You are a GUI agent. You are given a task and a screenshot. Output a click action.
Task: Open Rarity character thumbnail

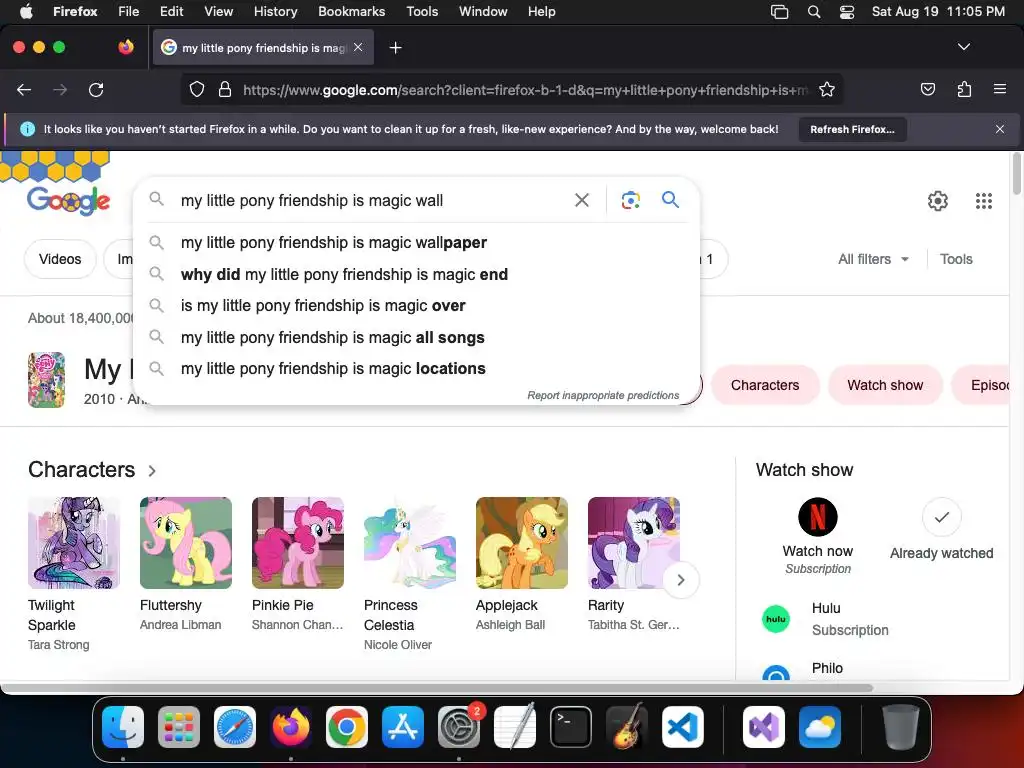click(x=633, y=543)
